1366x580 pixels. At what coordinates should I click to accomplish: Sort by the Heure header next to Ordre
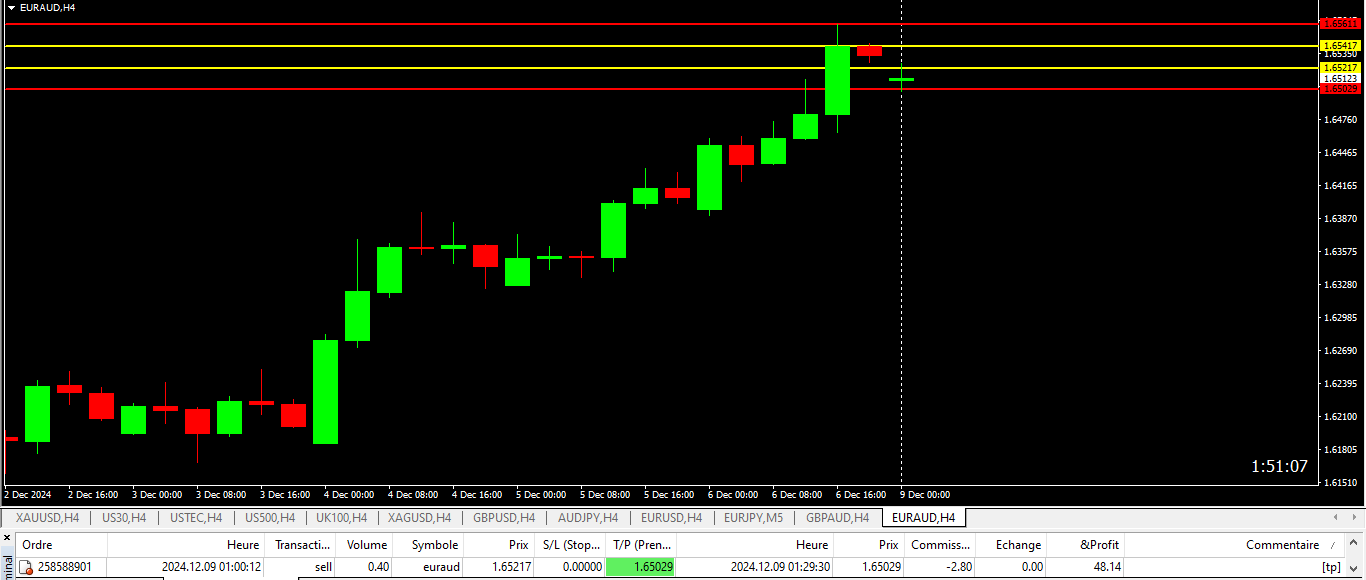click(x=186, y=545)
